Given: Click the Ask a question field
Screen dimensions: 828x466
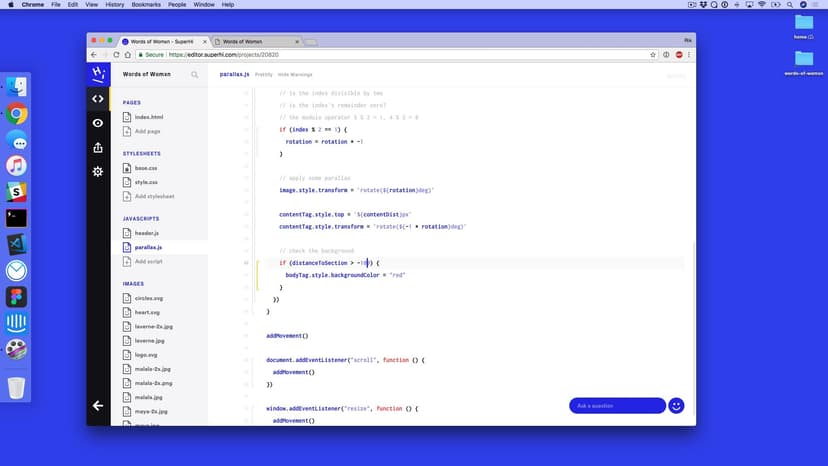Looking at the screenshot, I should (x=617, y=405).
